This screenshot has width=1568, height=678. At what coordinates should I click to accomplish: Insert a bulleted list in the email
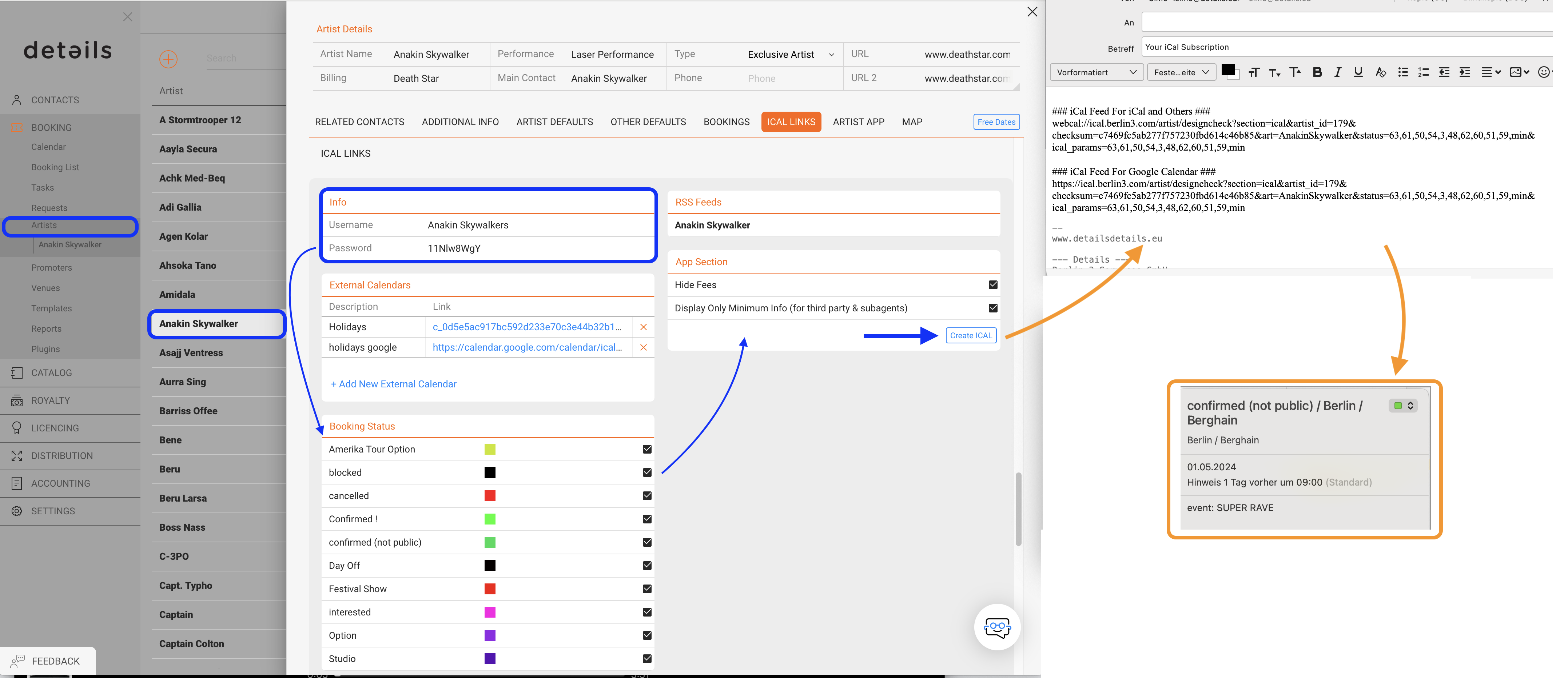(1402, 72)
